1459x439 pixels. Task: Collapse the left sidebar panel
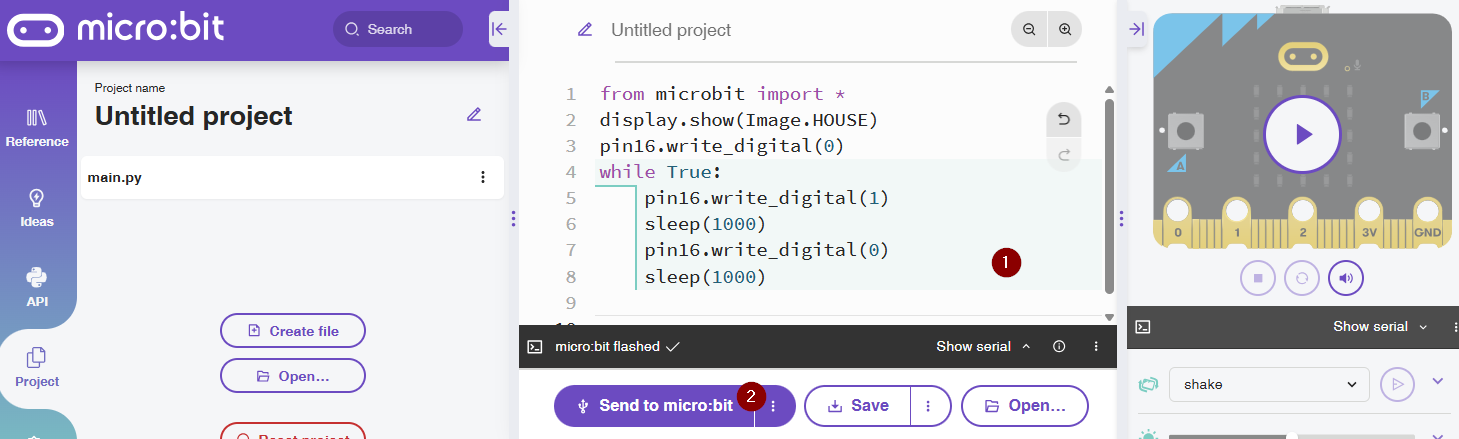pos(499,29)
